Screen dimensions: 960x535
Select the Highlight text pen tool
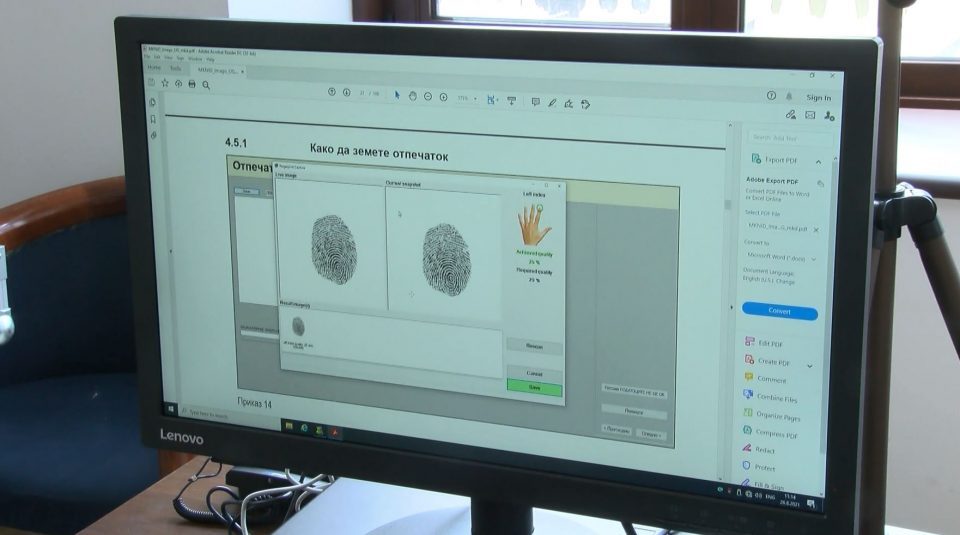coord(552,102)
